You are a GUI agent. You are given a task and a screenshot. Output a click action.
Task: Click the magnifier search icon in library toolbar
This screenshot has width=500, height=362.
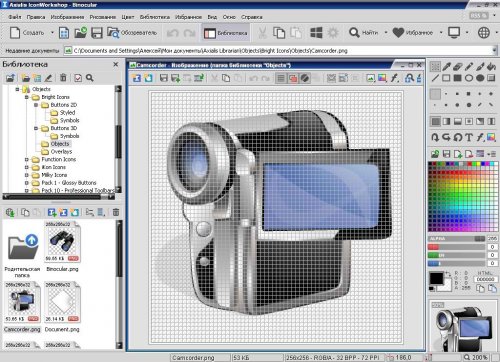(x=90, y=78)
